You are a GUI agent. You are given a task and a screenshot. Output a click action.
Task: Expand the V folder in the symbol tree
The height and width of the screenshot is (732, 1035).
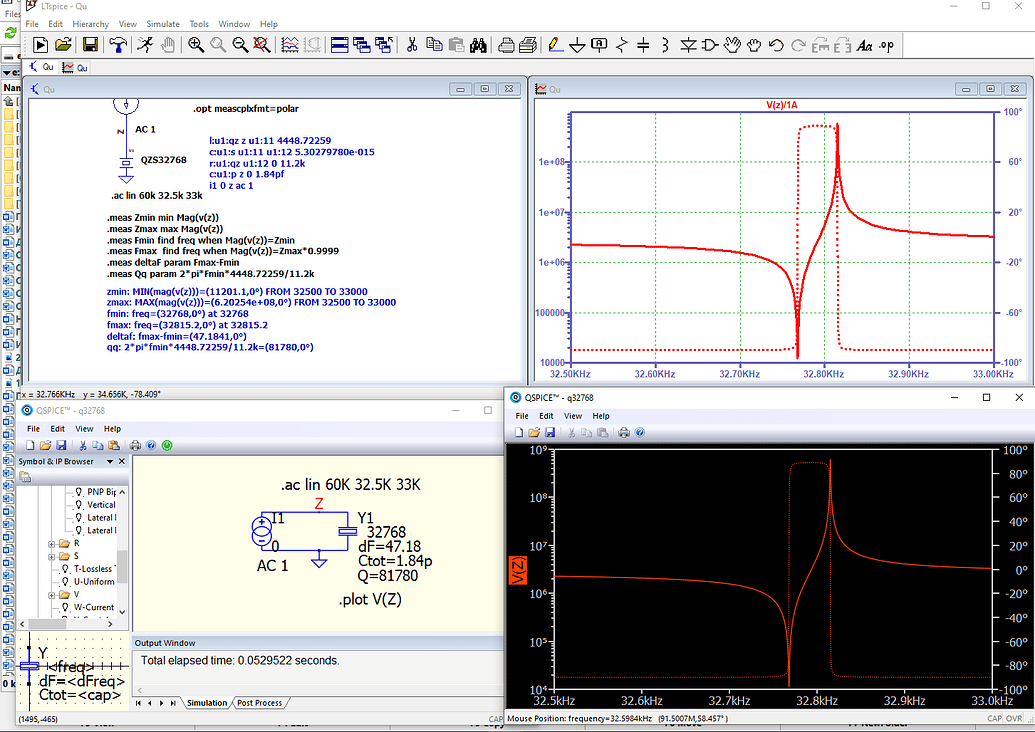(x=51, y=595)
